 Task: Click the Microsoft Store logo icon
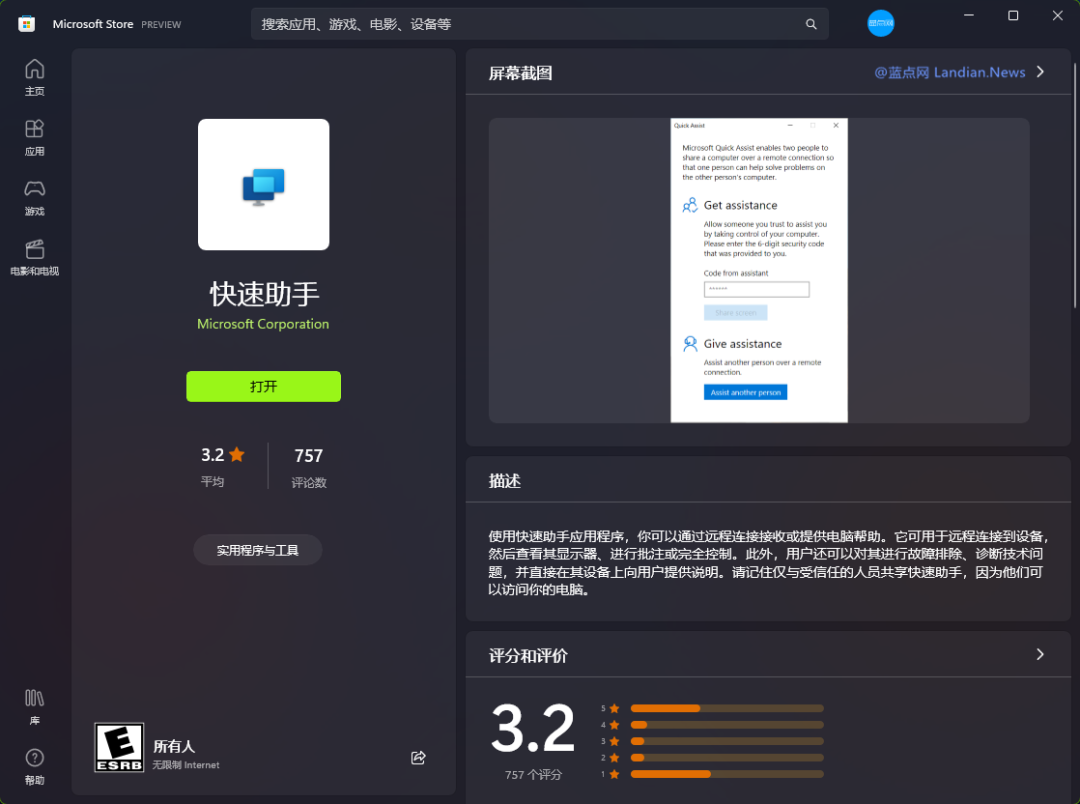26,24
